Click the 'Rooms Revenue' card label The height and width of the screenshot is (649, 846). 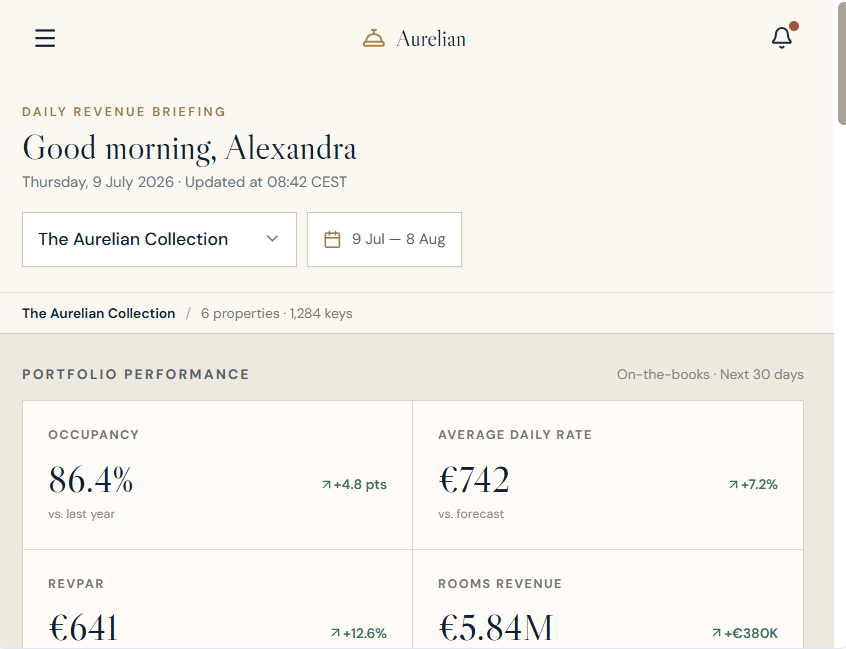pyautogui.click(x=500, y=584)
